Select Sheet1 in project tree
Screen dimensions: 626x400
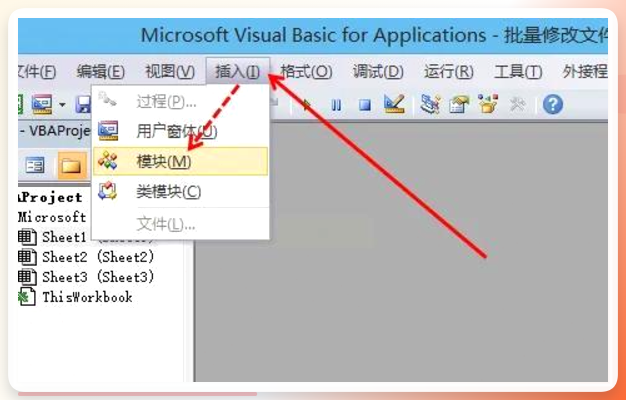point(64,237)
